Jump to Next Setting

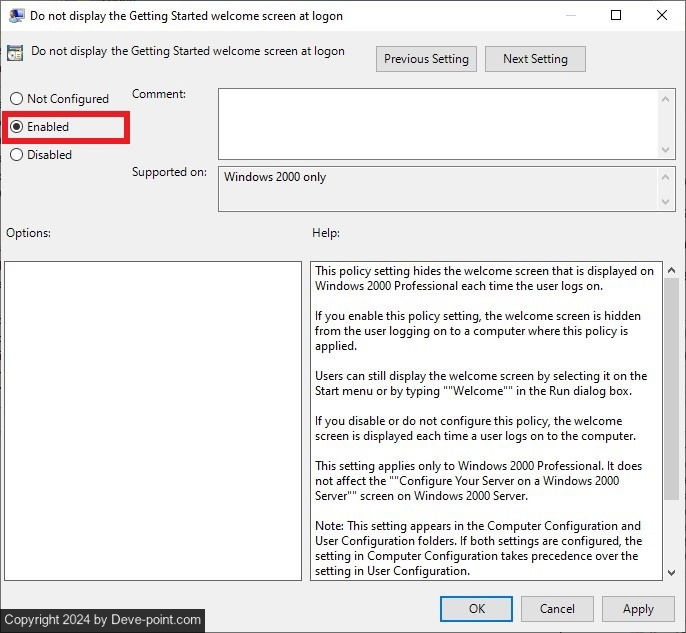click(535, 59)
